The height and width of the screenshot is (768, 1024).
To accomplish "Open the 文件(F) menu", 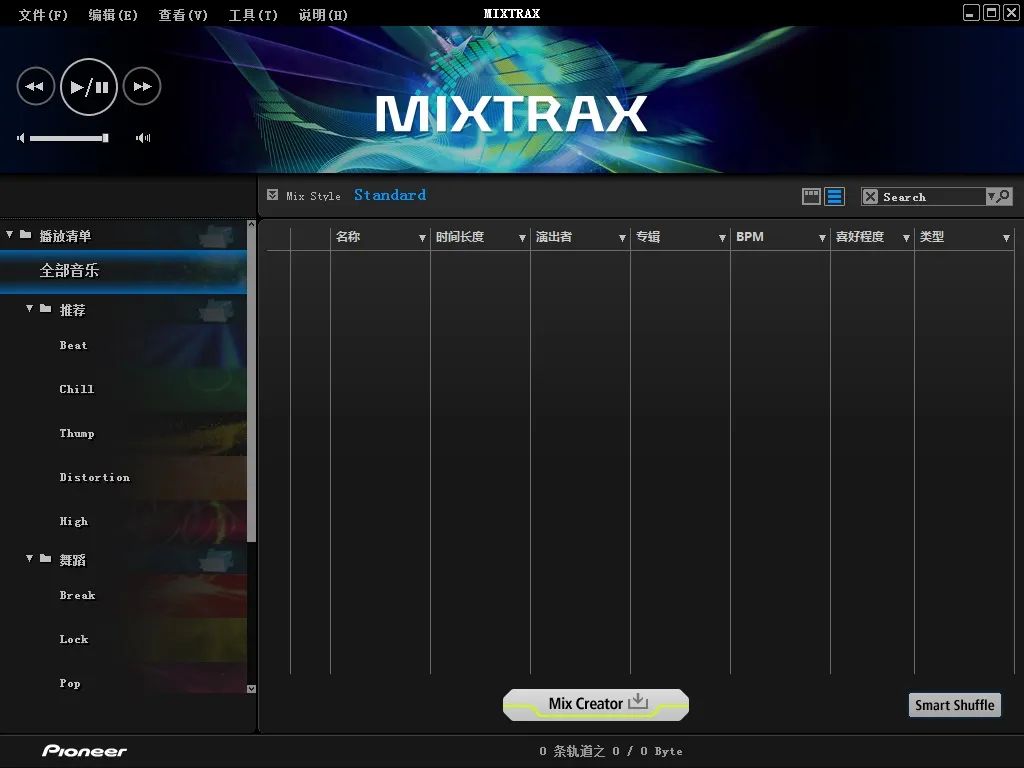I will tap(43, 14).
